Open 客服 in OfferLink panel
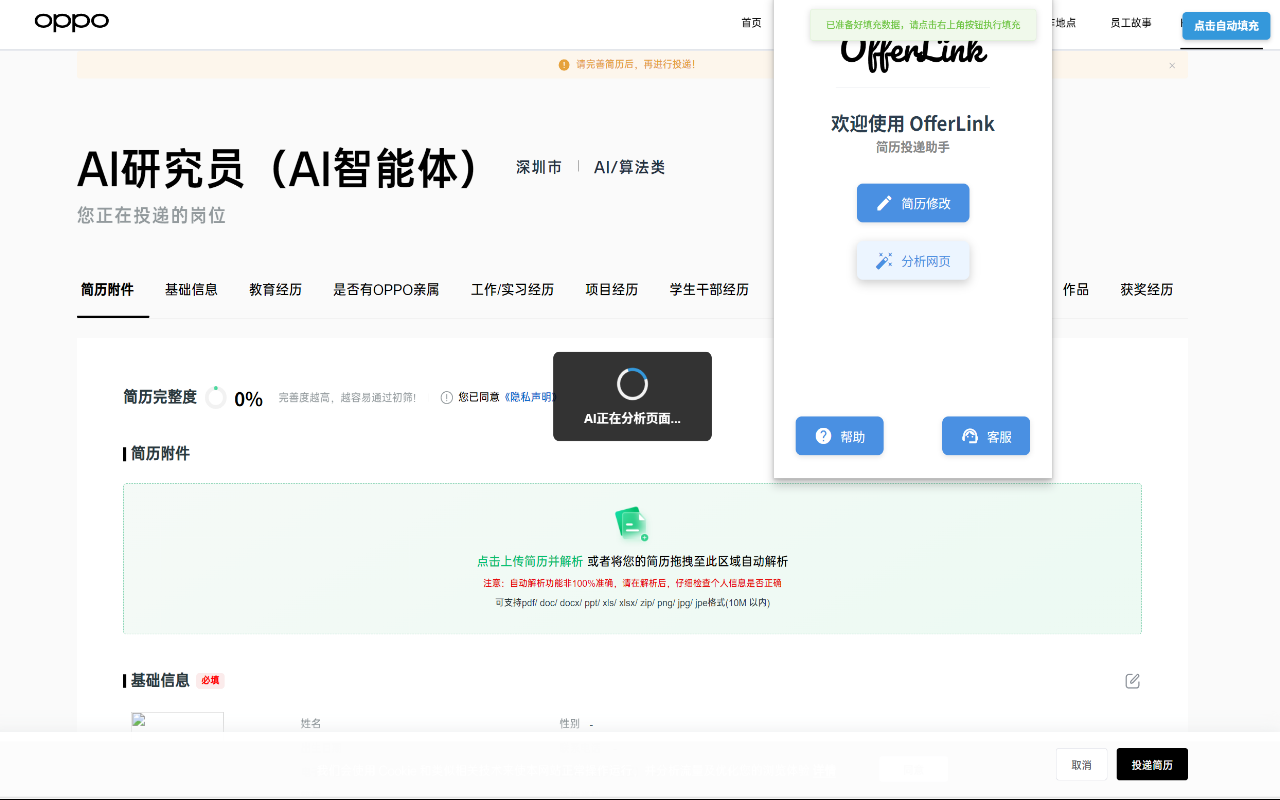 coord(986,436)
